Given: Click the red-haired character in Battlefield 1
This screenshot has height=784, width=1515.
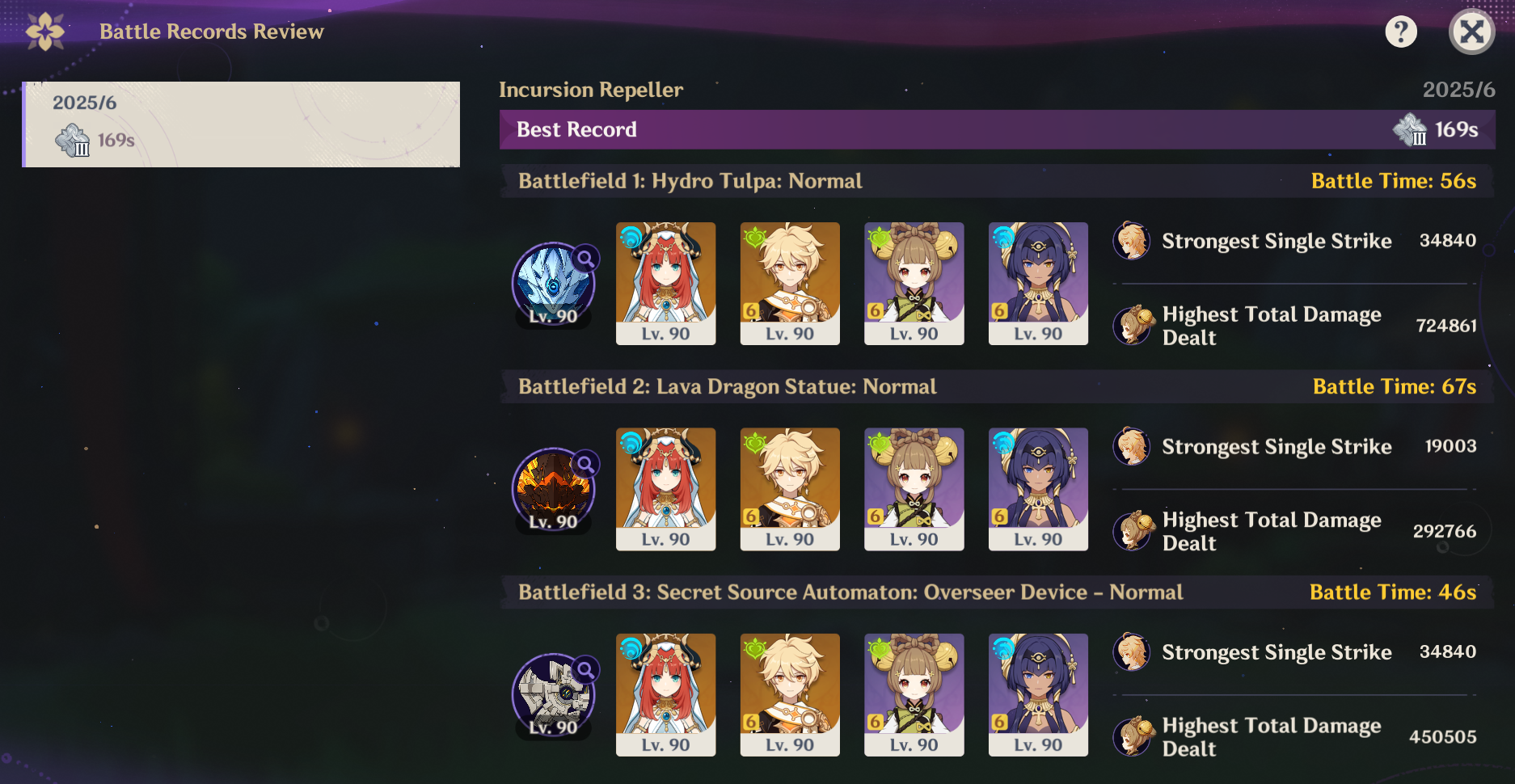Looking at the screenshot, I should pos(665,284).
